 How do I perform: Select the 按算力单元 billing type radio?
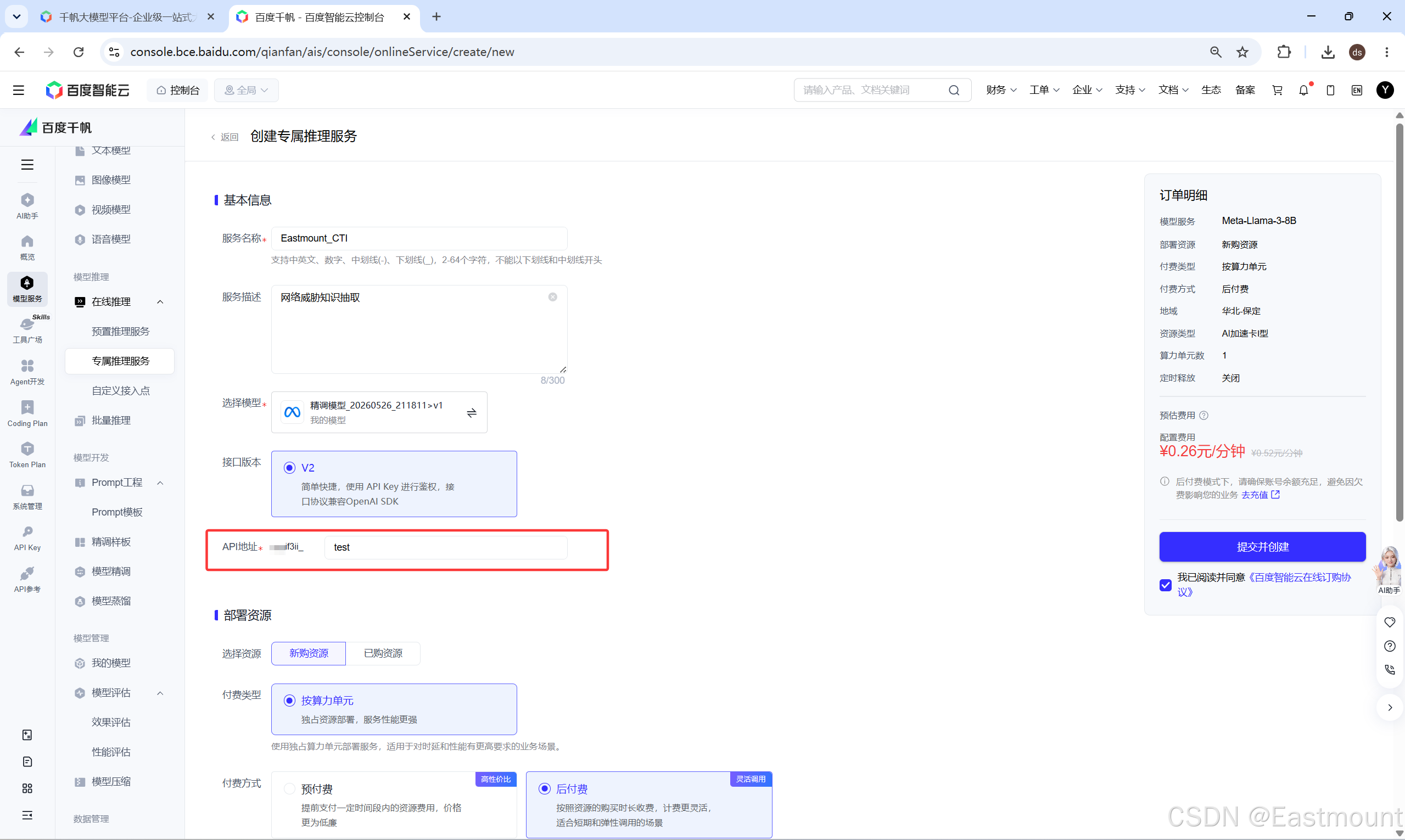(289, 701)
